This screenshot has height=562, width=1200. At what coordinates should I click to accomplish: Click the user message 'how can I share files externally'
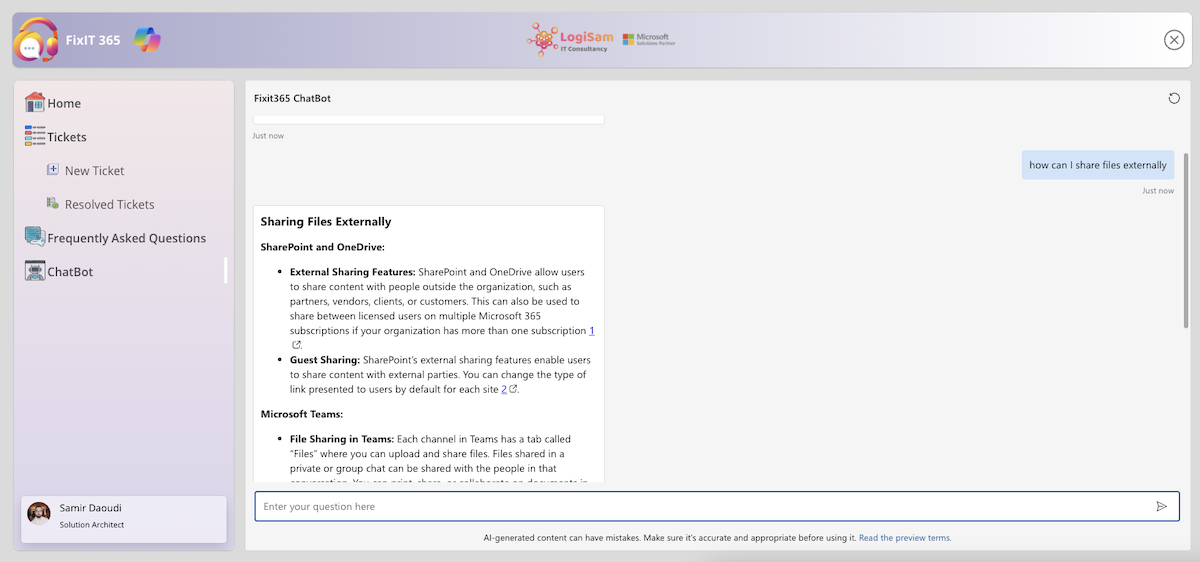[1098, 165]
